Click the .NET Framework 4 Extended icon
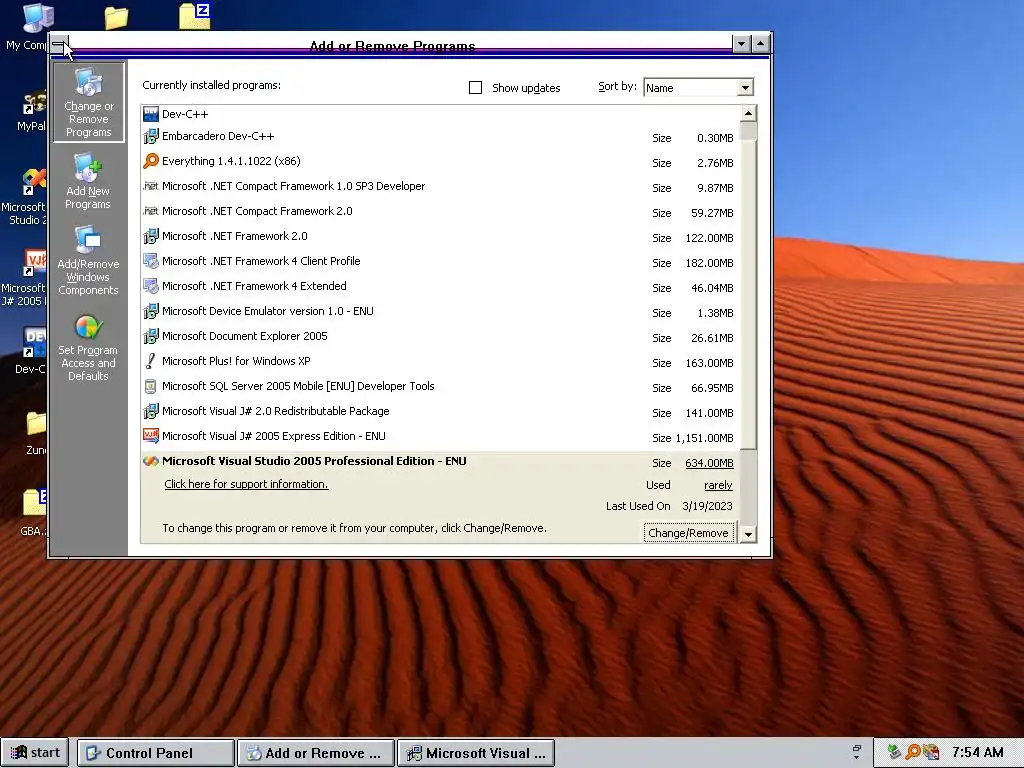The height and width of the screenshot is (768, 1024). point(151,286)
